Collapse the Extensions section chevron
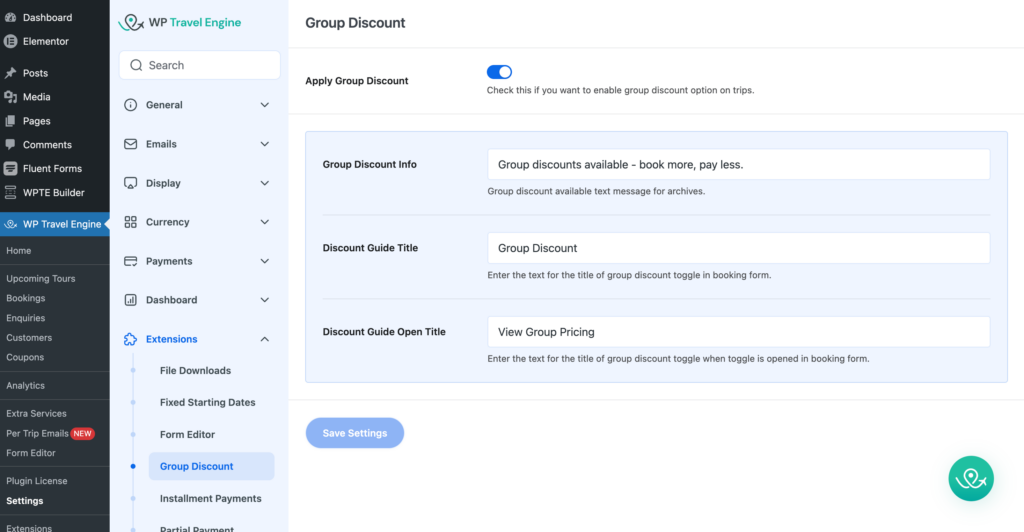 tap(264, 339)
